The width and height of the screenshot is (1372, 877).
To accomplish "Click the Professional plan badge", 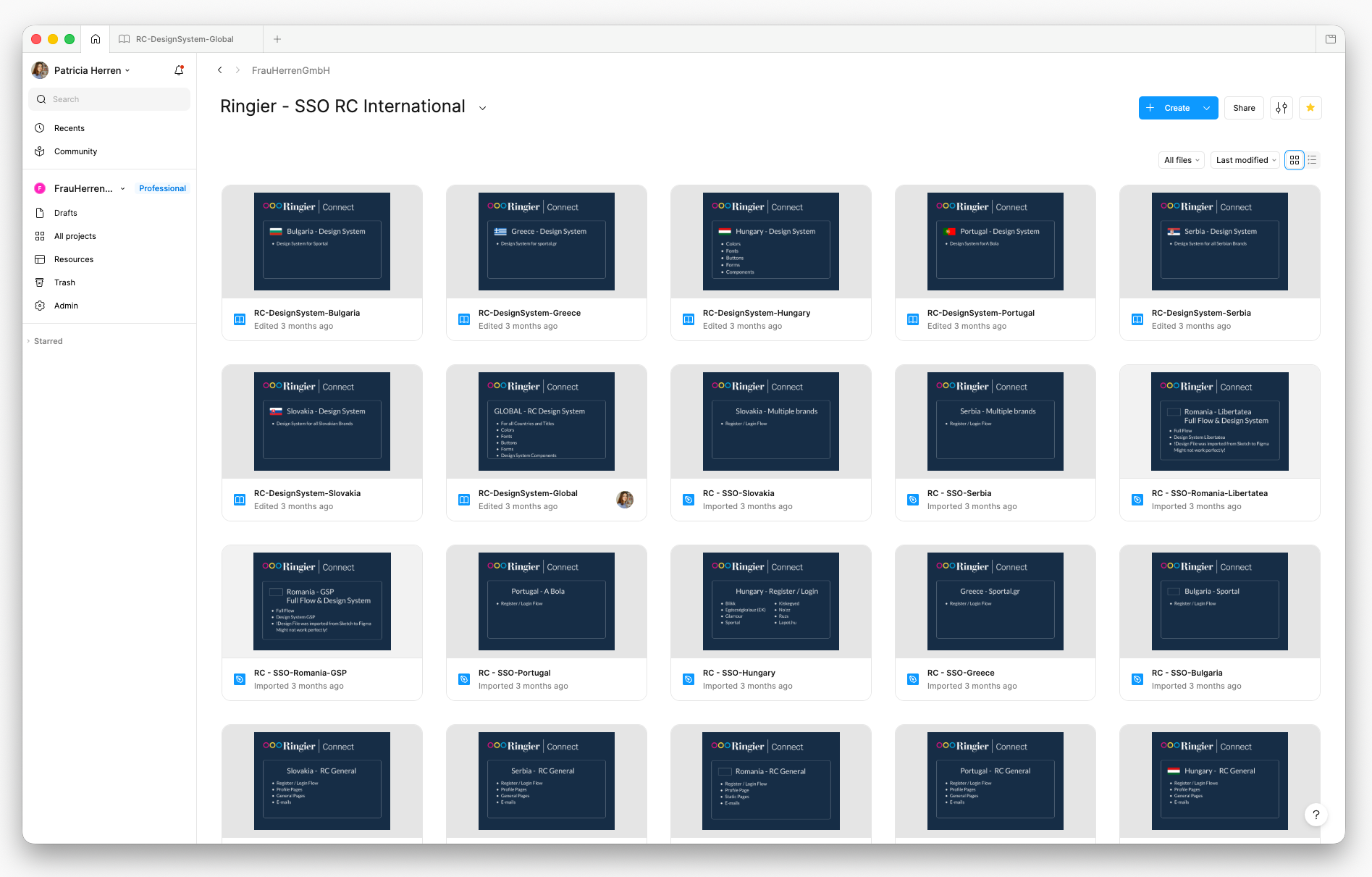I will (162, 188).
